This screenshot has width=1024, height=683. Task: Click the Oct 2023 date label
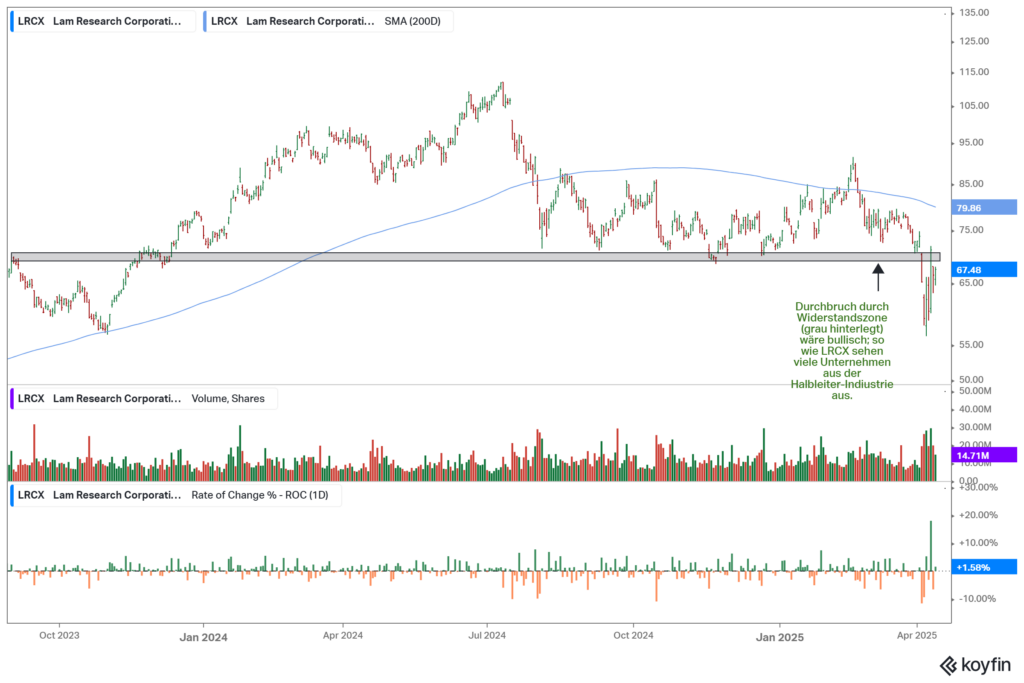pos(59,635)
